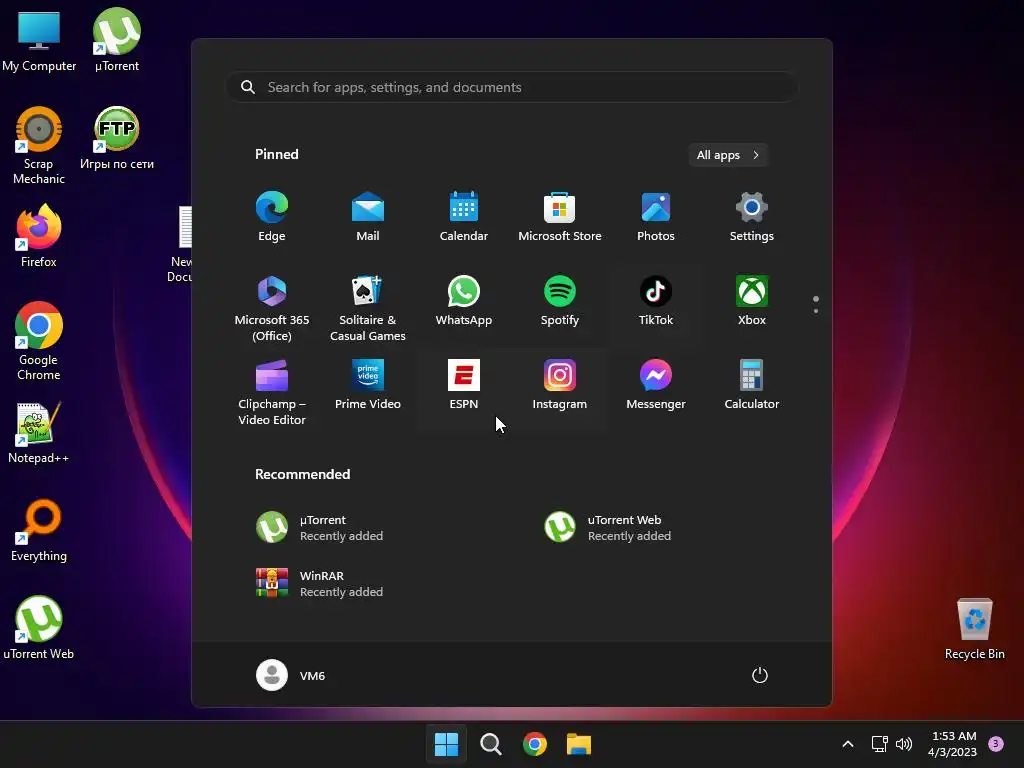Open Solitaire & Casual Games

pos(368,308)
